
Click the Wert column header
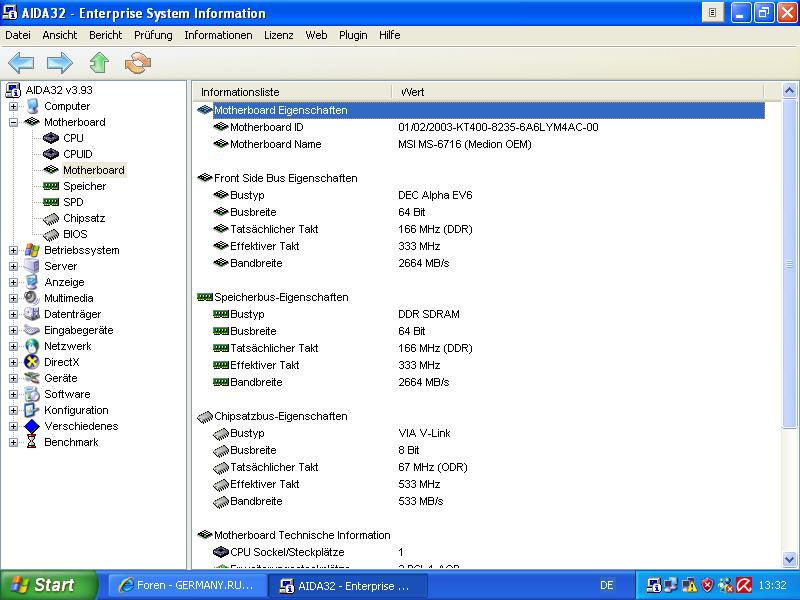(578, 92)
